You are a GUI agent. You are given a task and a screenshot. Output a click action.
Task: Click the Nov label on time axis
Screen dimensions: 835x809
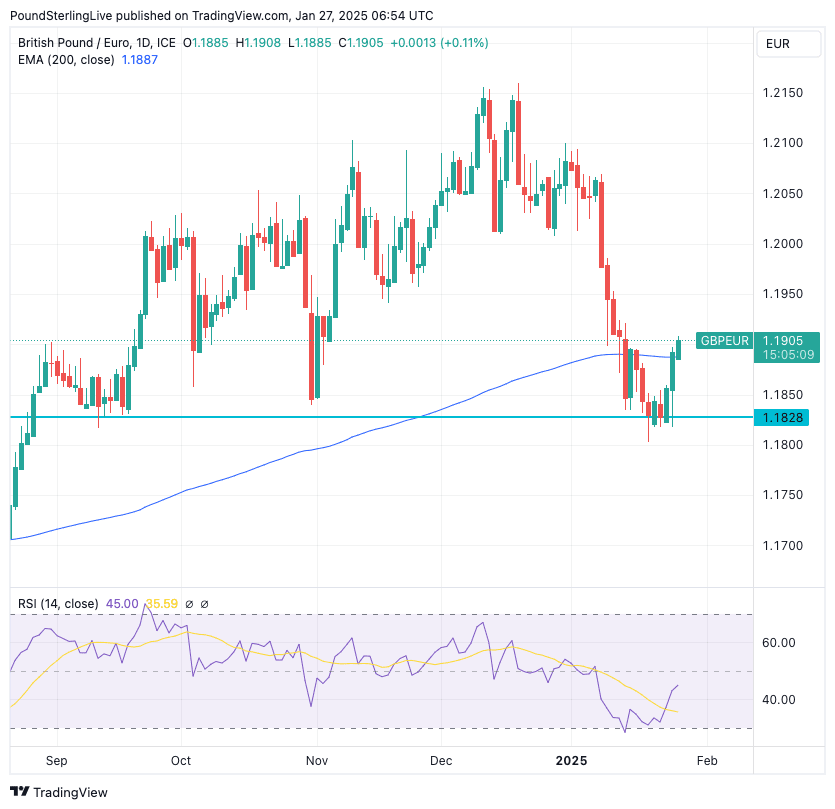click(317, 761)
